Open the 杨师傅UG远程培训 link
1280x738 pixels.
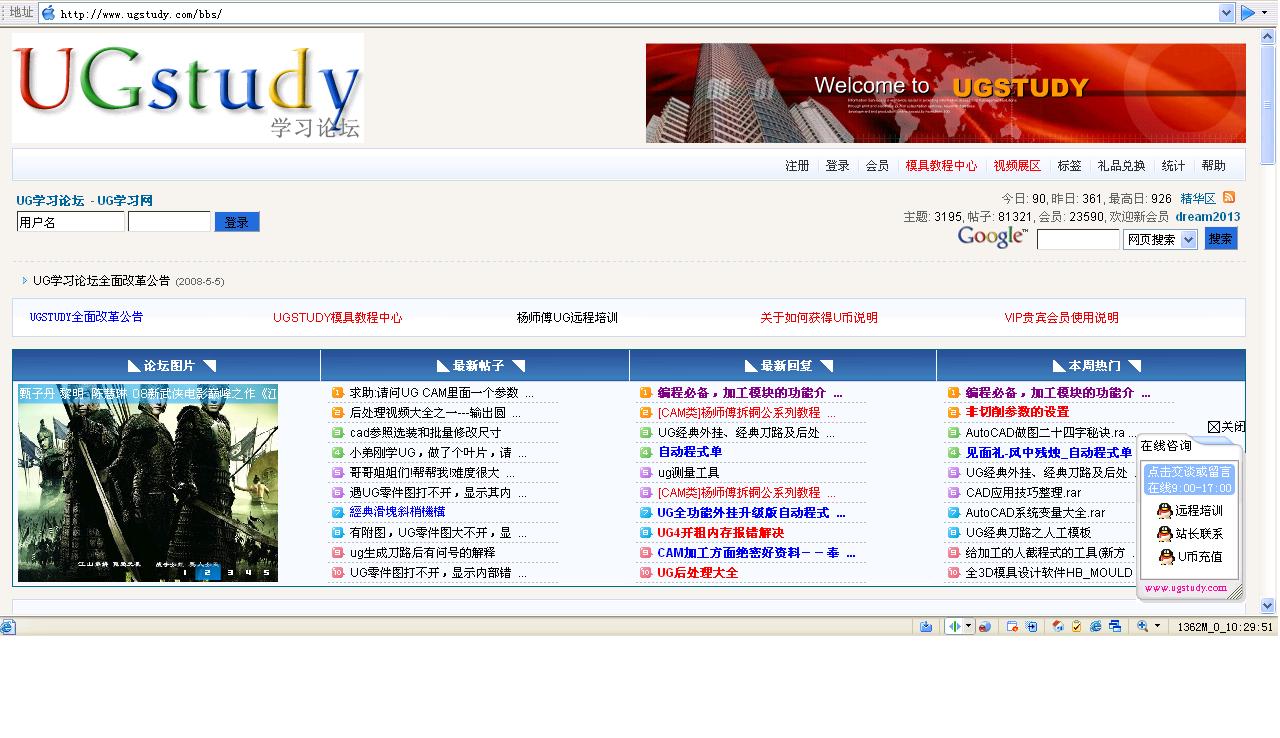[567, 318]
